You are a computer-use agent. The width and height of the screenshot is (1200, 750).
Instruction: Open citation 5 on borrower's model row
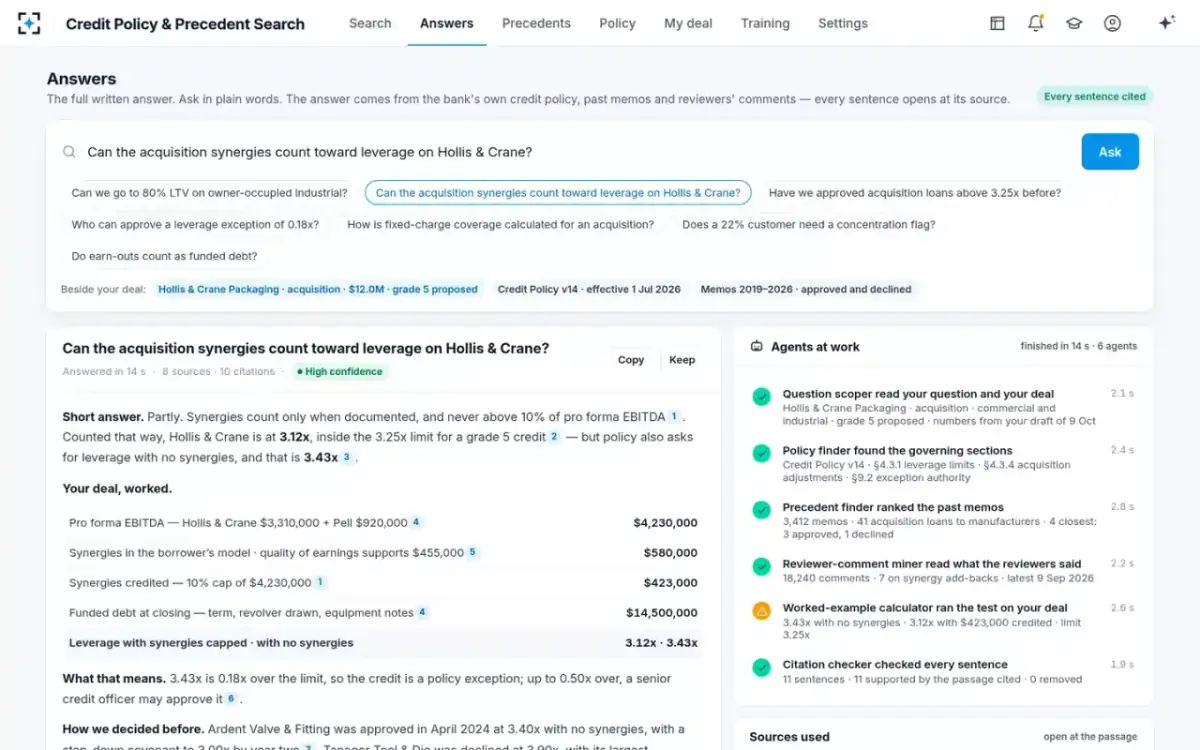pyautogui.click(x=473, y=552)
